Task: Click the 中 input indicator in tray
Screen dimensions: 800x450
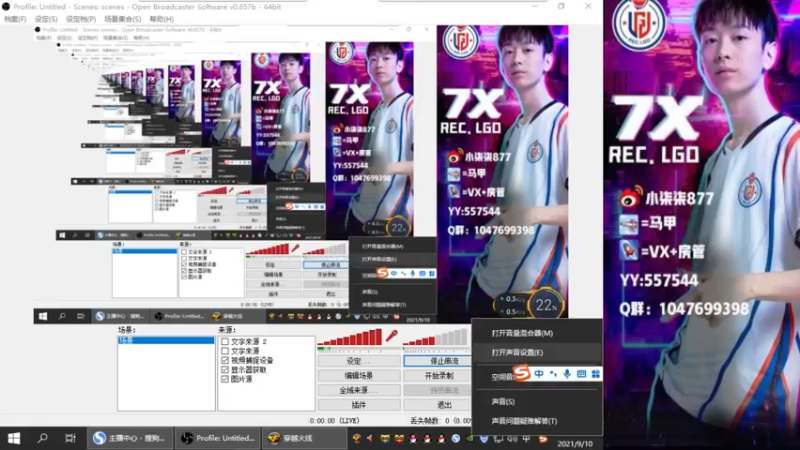Action: [x=526, y=439]
